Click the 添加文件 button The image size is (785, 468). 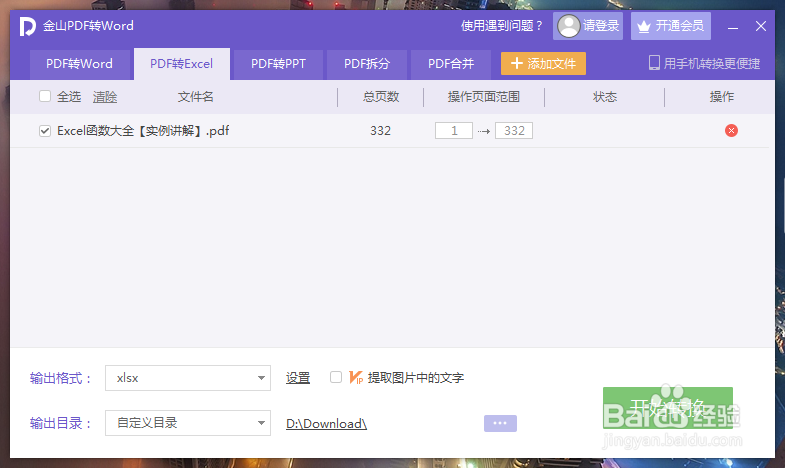[543, 64]
